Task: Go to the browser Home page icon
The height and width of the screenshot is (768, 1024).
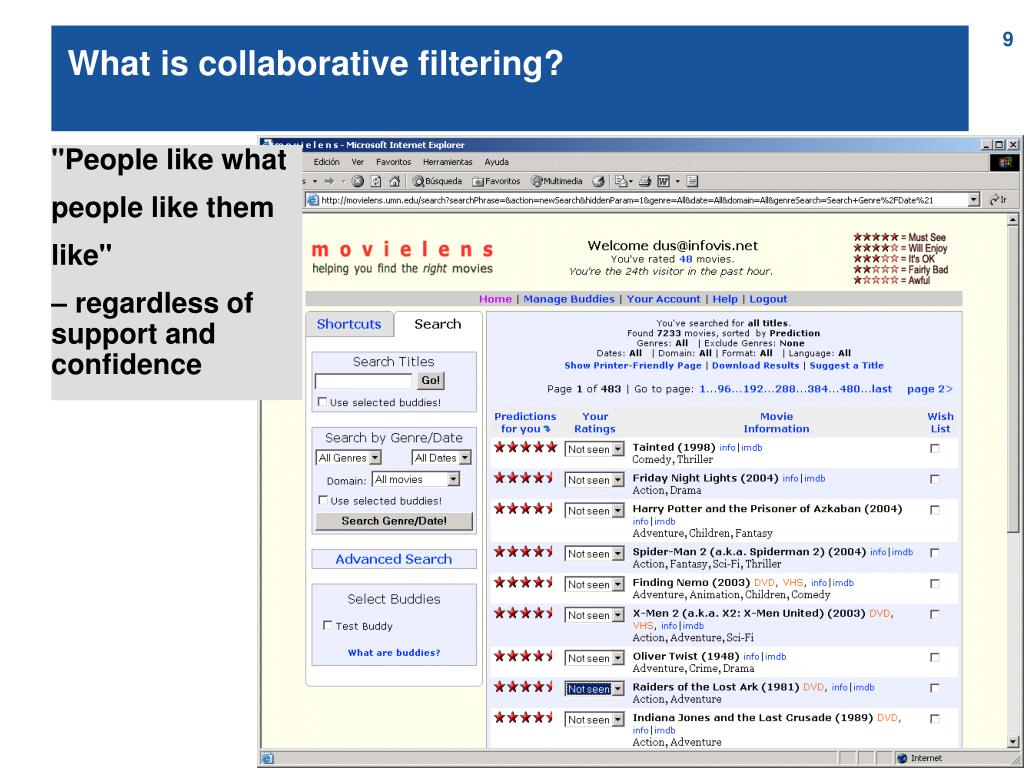Action: 394,181
